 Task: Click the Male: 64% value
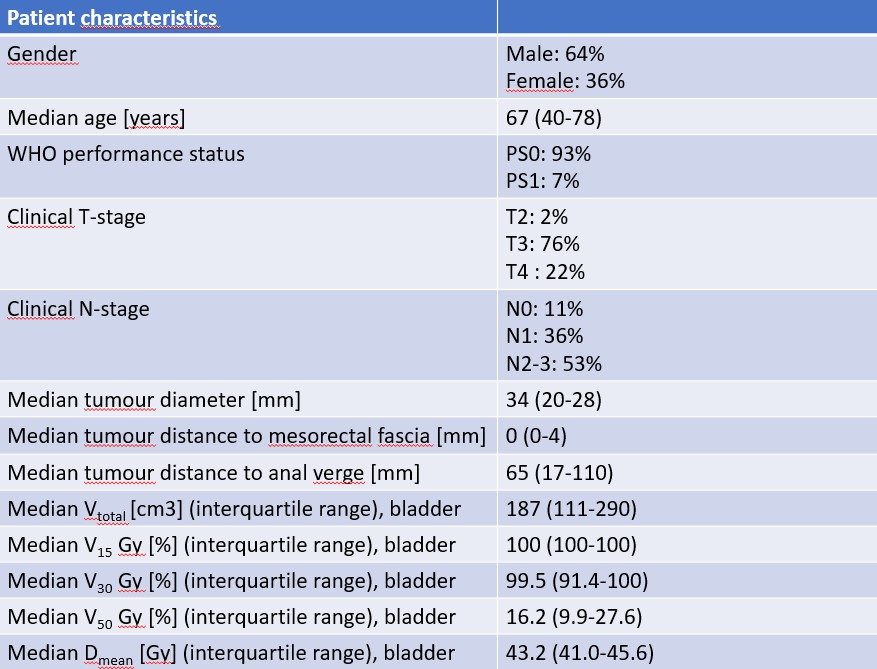click(555, 54)
